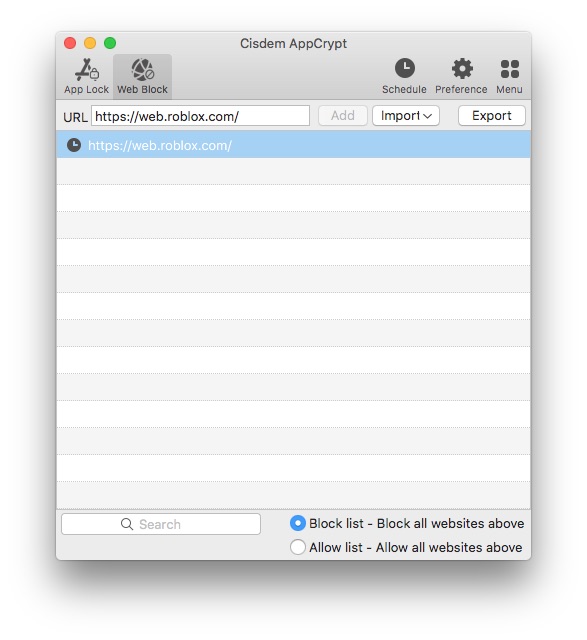Open the App Lock tab
Viewport: 587px width, 640px height.
pos(86,77)
